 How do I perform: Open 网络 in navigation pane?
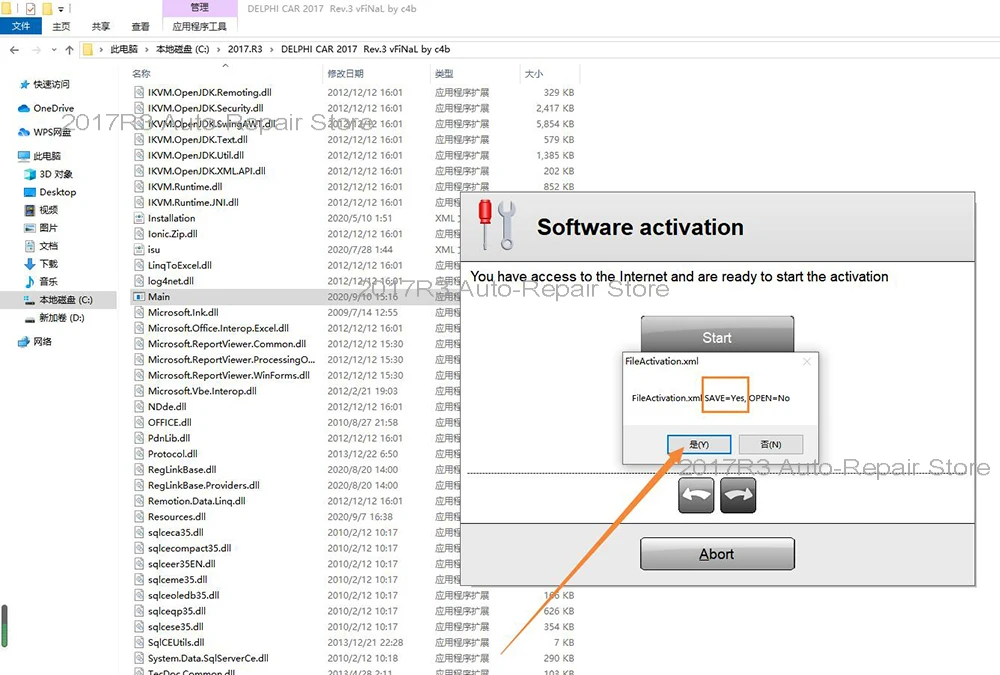click(x=35, y=341)
